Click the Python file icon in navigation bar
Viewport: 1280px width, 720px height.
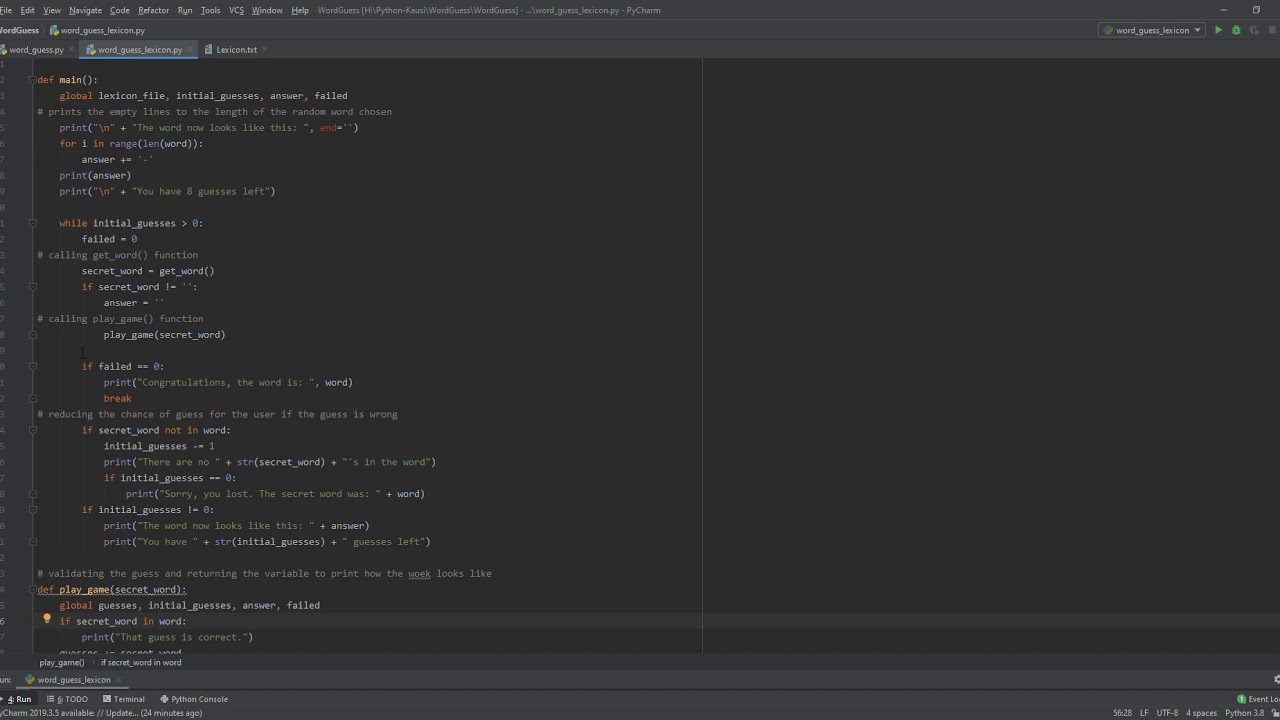(54, 30)
